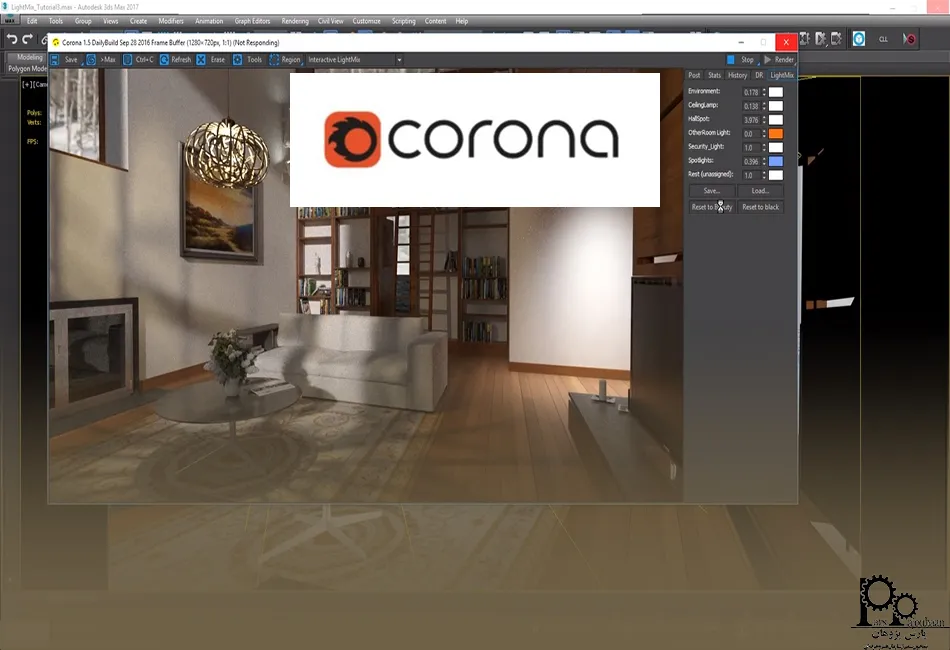Click the Undo arrow below the menu bar
Viewport: 950px width, 650px height.
click(11, 38)
